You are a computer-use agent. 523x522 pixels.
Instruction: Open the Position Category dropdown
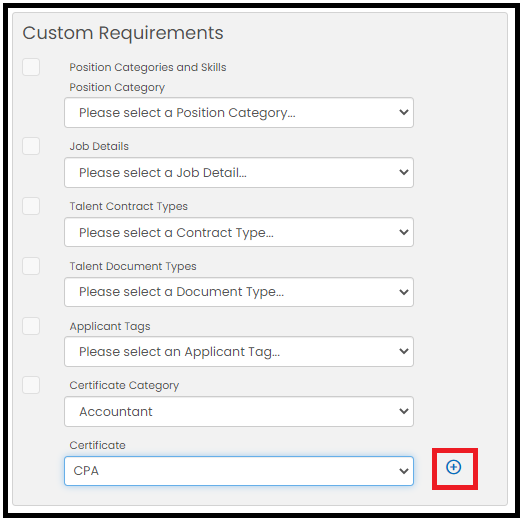[x=239, y=112]
